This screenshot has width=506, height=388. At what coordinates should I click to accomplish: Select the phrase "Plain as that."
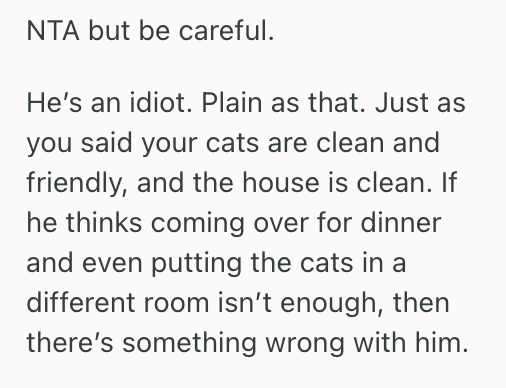(x=283, y=103)
